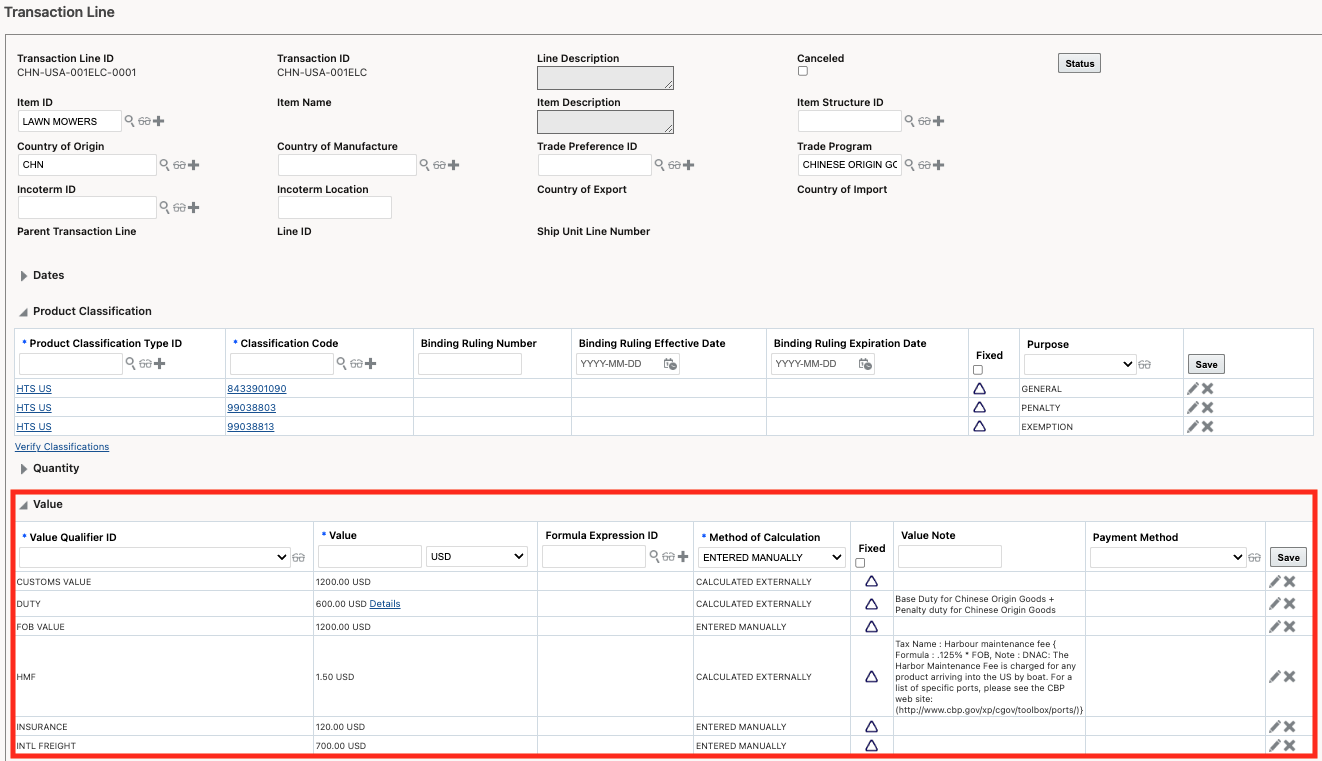Toggle the Canceled checkbox
This screenshot has height=761, width=1322.
pyautogui.click(x=802, y=71)
